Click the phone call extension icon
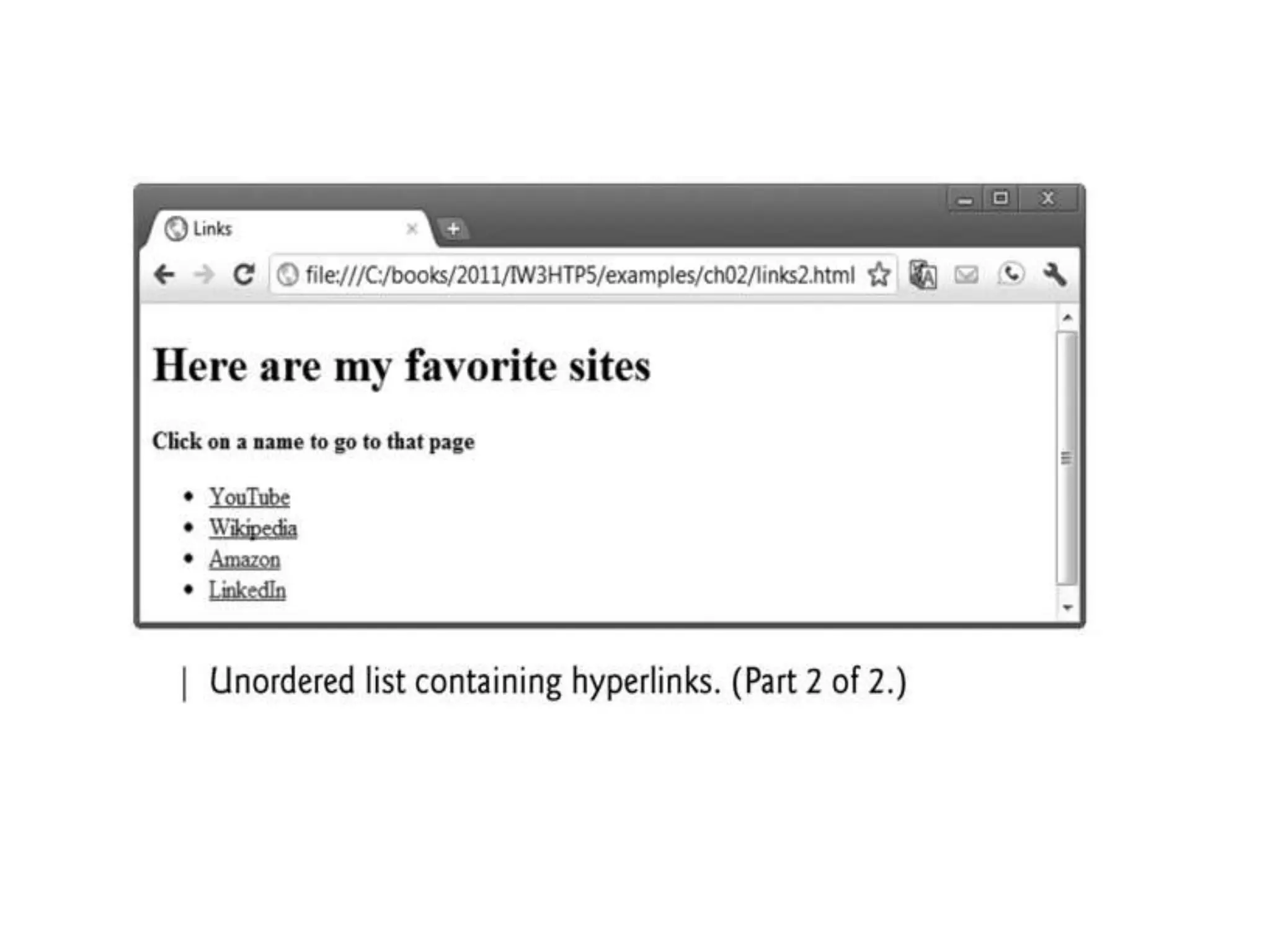Screen dimensions: 1270x952 point(1011,274)
